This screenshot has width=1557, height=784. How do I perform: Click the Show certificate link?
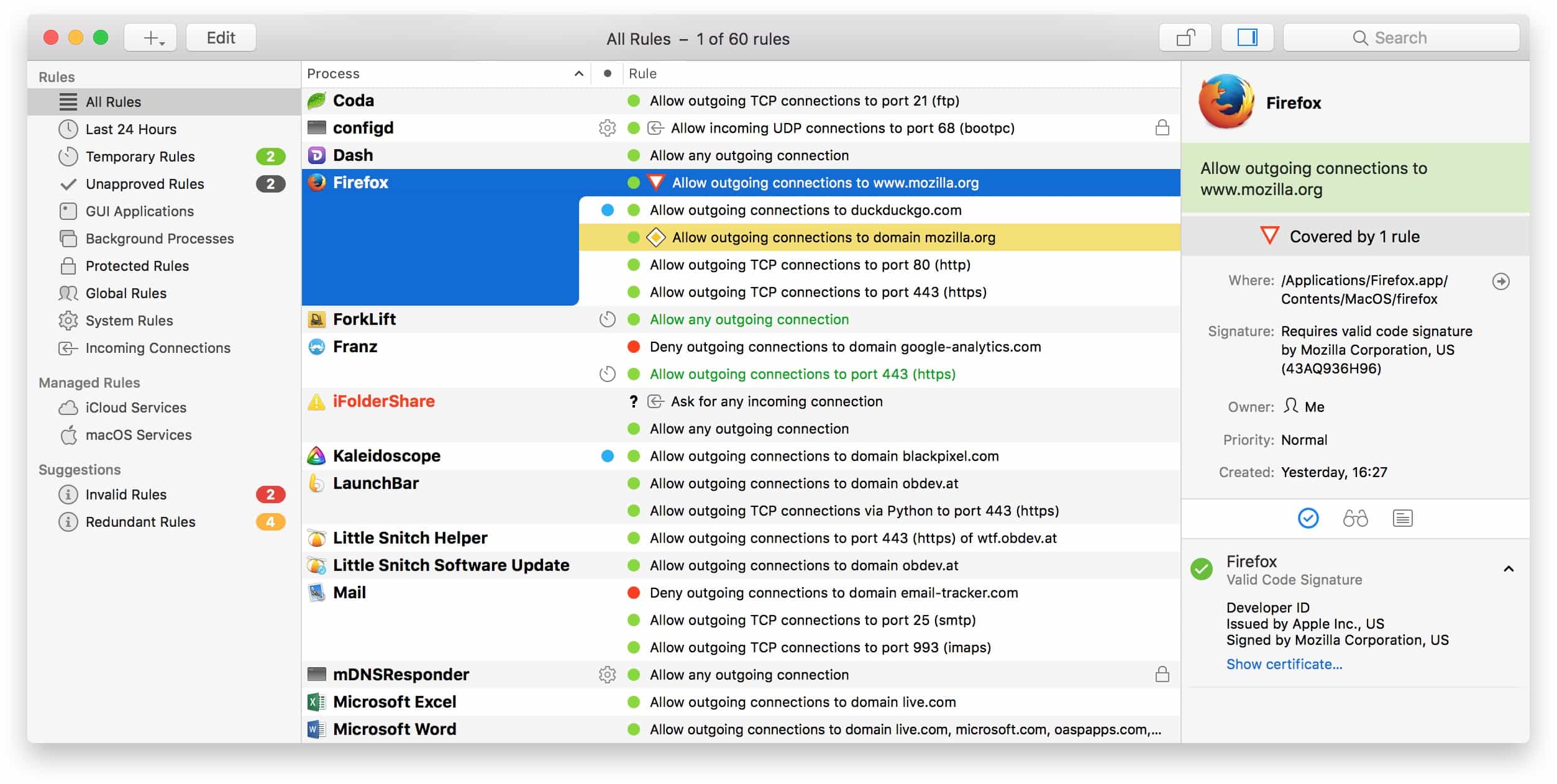pyautogui.click(x=1284, y=664)
